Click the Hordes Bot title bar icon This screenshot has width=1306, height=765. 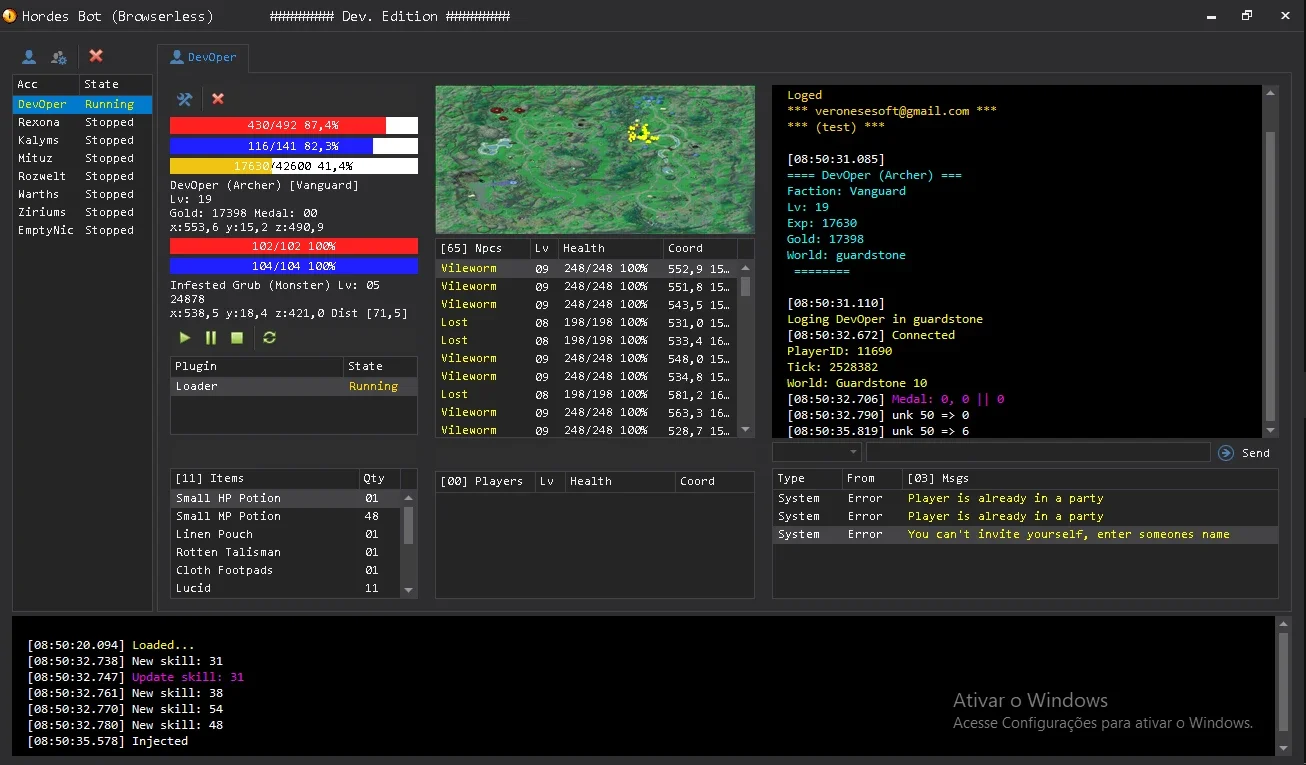pyautogui.click(x=10, y=16)
